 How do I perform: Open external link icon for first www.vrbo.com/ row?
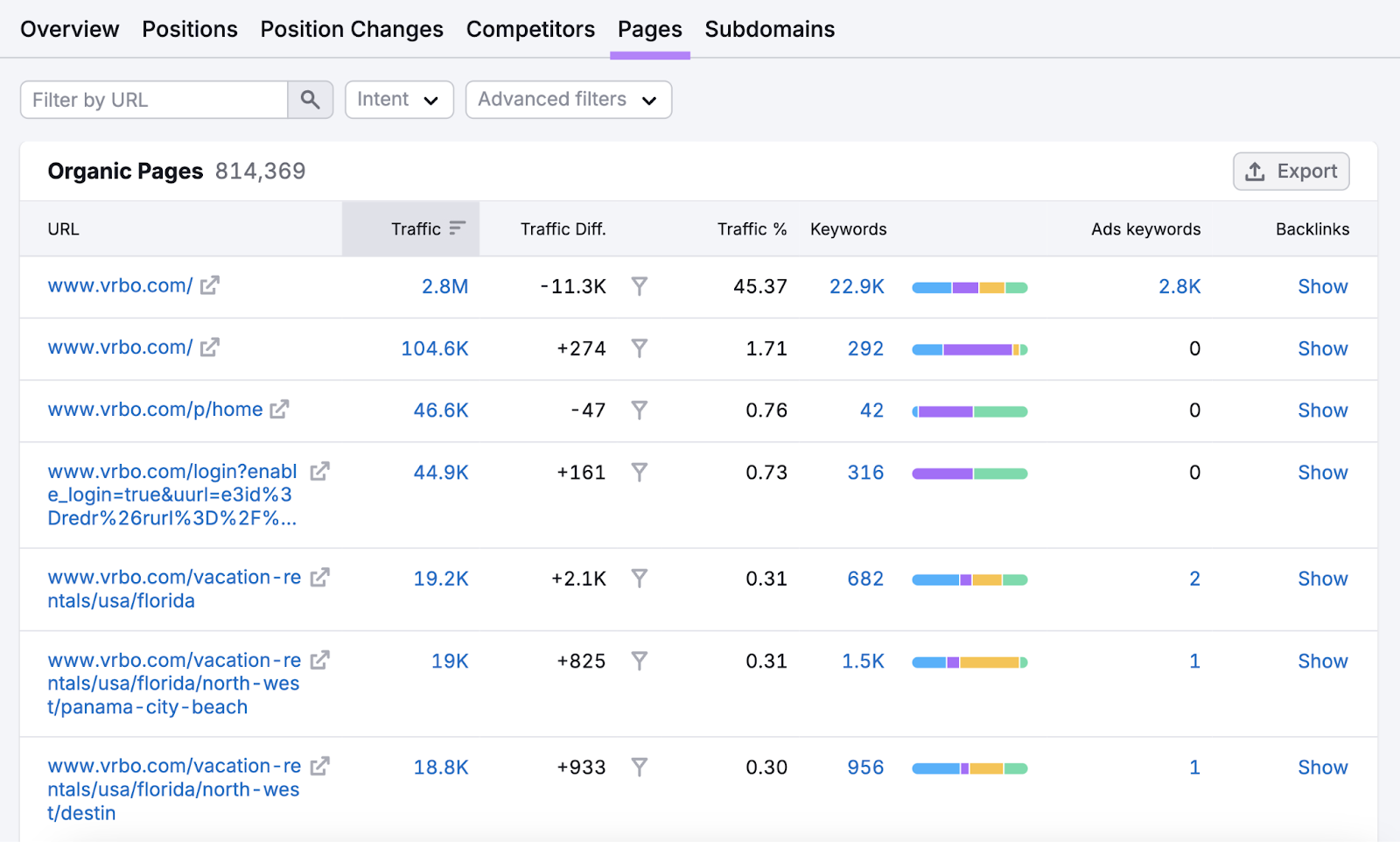pos(209,285)
